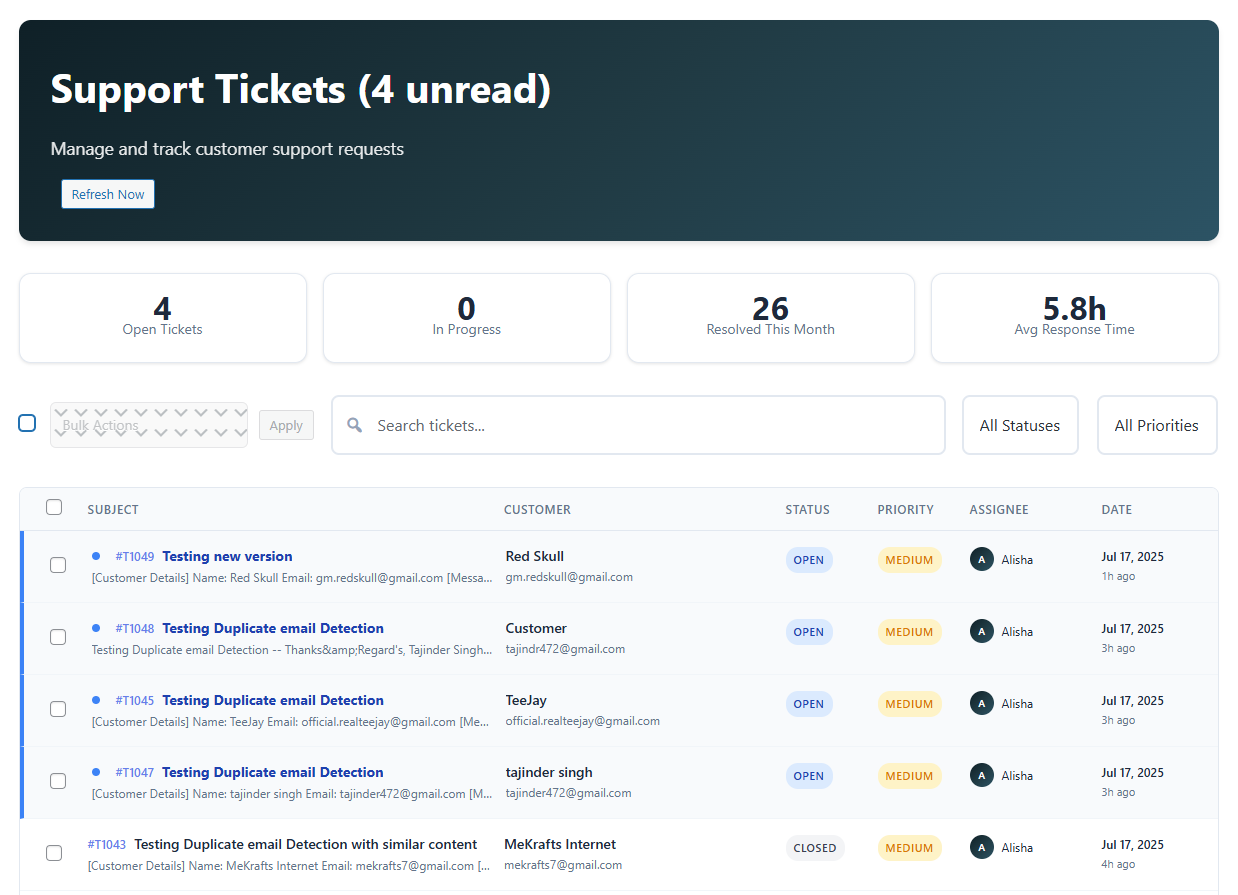The image size is (1238, 895).
Task: Click customer name Red Skull
Action: click(535, 556)
